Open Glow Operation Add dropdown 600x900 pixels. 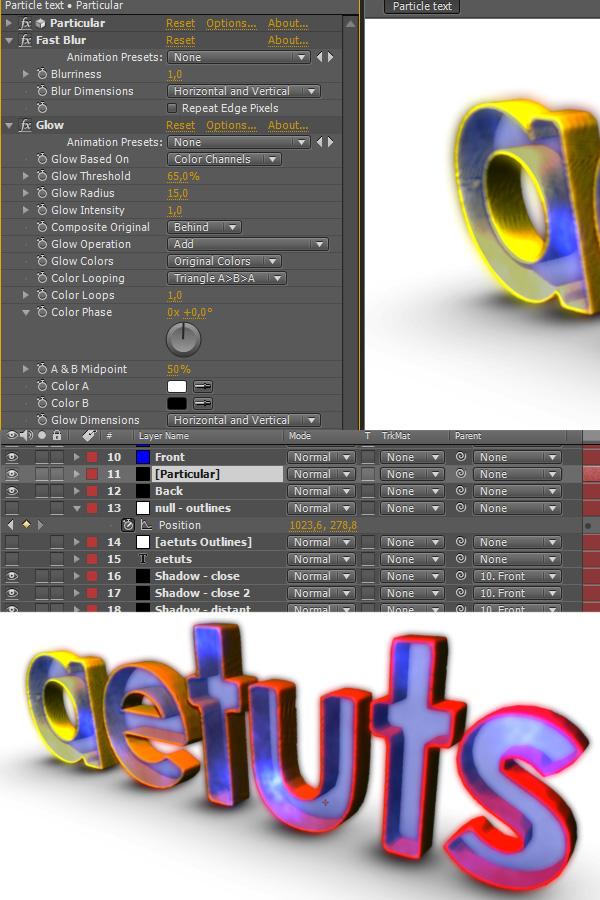(247, 244)
